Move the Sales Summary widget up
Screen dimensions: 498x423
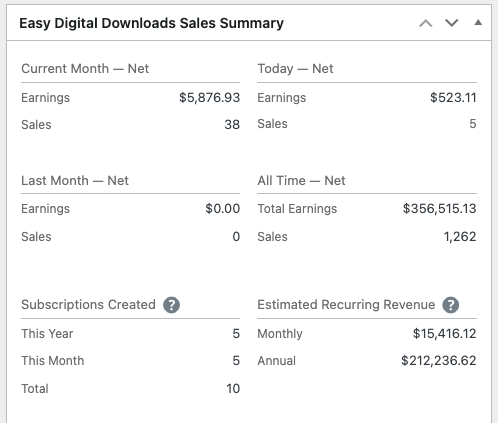(x=426, y=23)
